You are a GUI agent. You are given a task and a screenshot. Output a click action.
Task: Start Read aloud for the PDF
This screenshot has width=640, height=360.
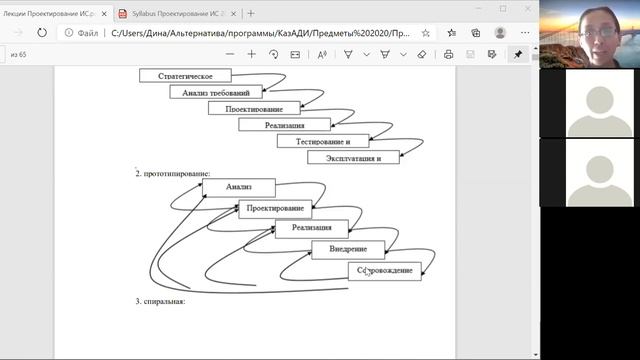(x=322, y=55)
